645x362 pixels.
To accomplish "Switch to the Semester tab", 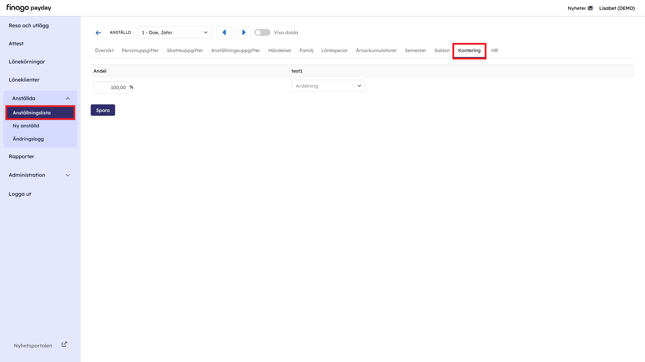I will tap(415, 50).
